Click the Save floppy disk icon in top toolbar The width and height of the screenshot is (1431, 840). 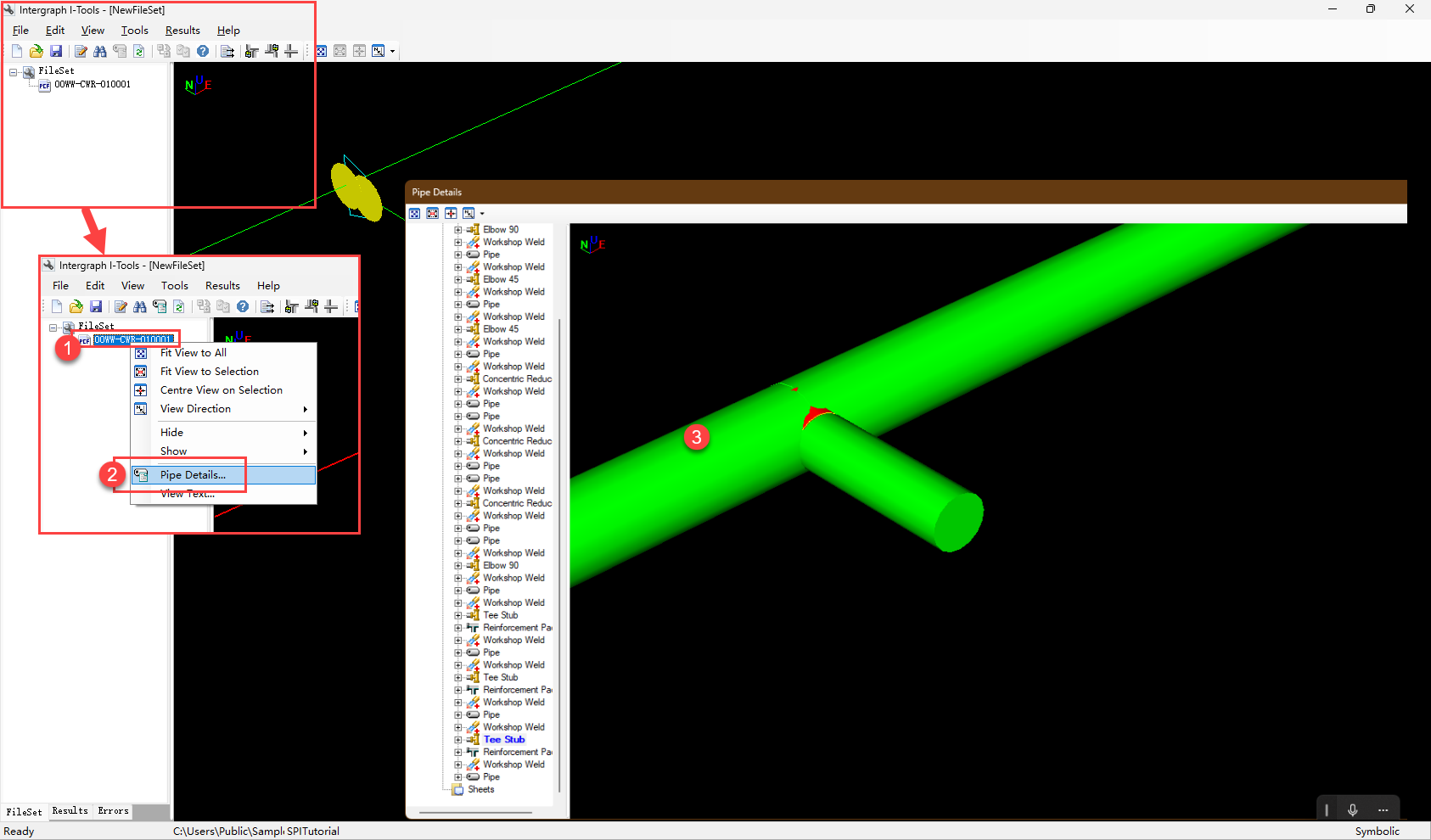click(x=56, y=51)
